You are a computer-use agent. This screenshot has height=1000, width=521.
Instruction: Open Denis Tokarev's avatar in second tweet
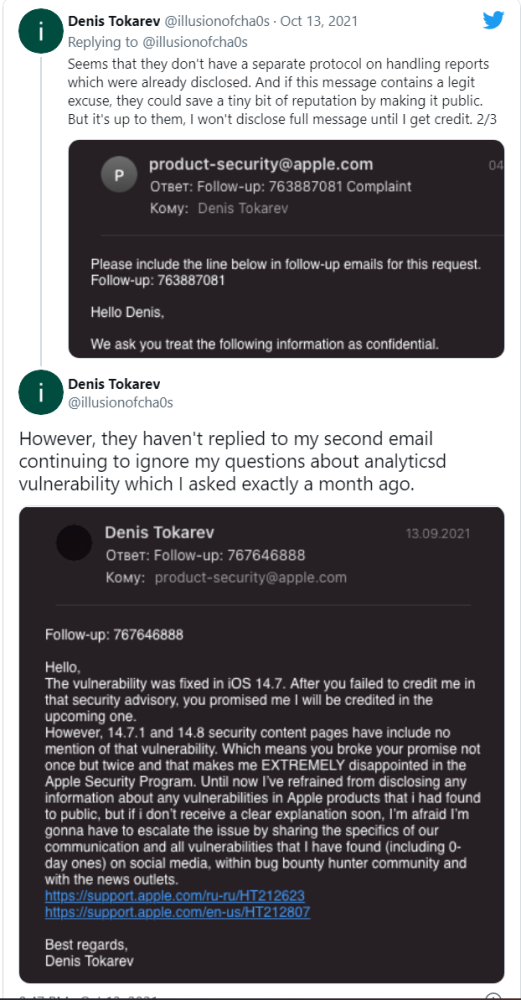[41, 393]
